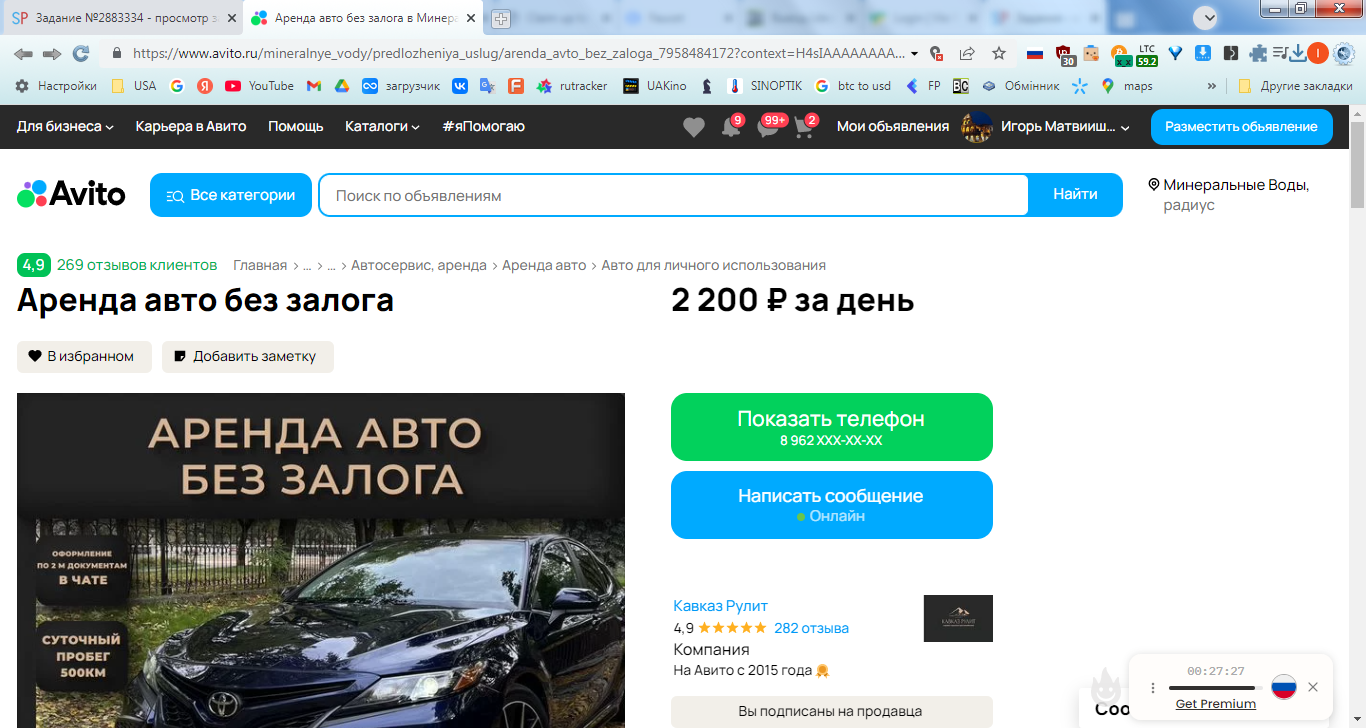Screen dimensions: 1366x728
Task: Open the shopping cart icon
Action: coord(805,127)
